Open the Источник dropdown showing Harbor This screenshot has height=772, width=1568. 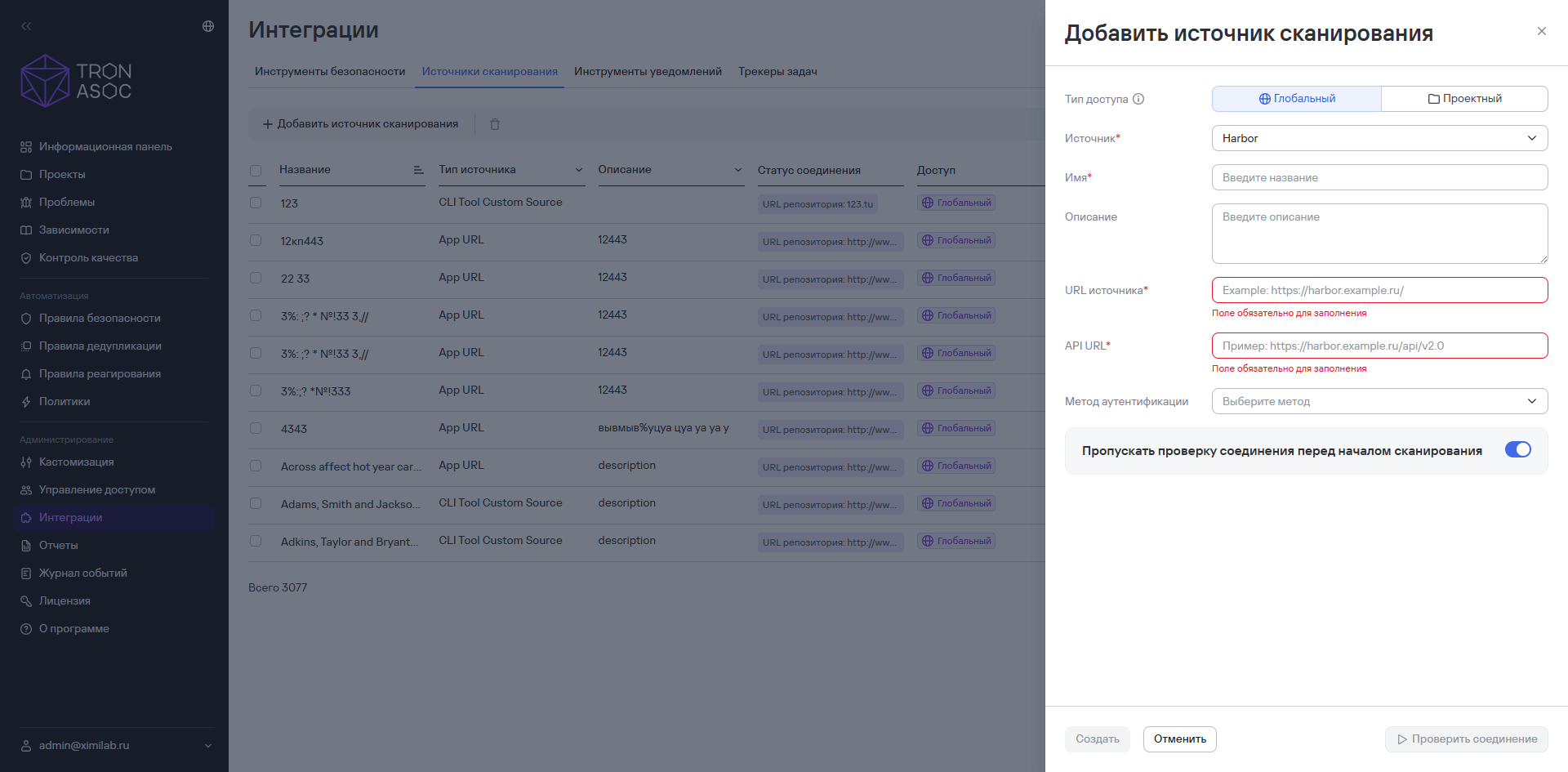pos(1379,138)
